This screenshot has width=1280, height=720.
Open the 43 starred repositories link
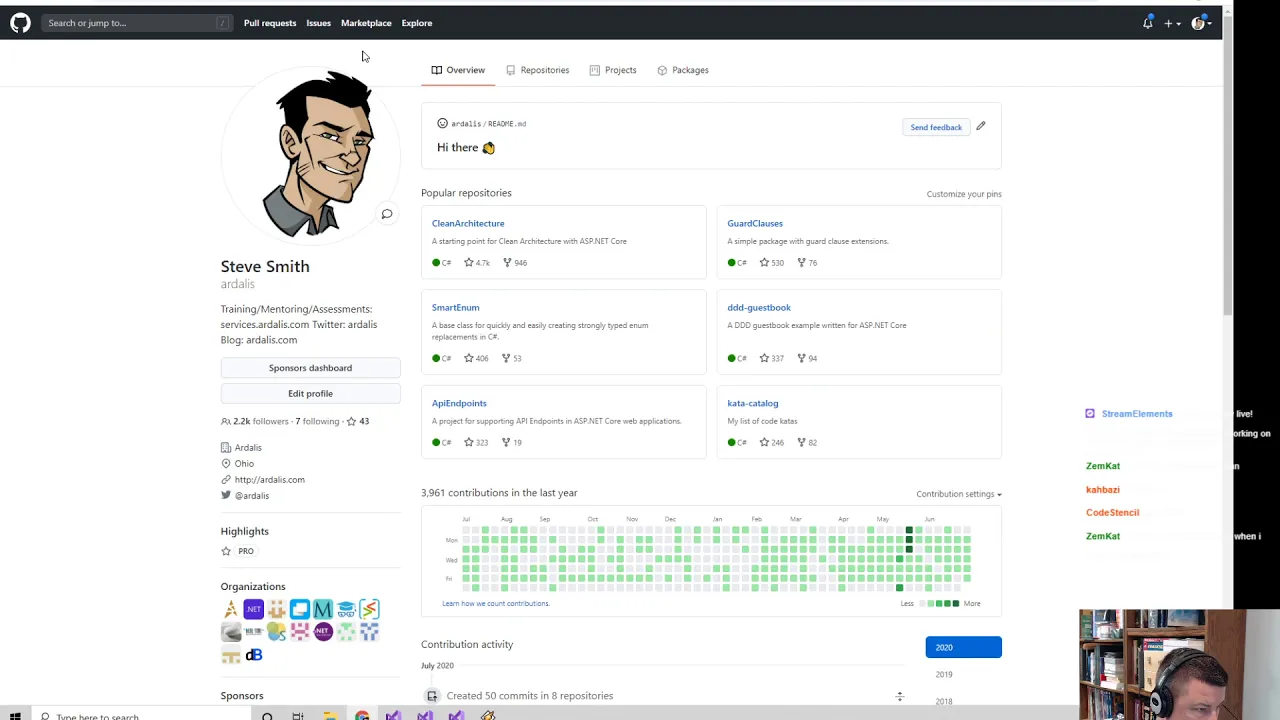coord(358,421)
